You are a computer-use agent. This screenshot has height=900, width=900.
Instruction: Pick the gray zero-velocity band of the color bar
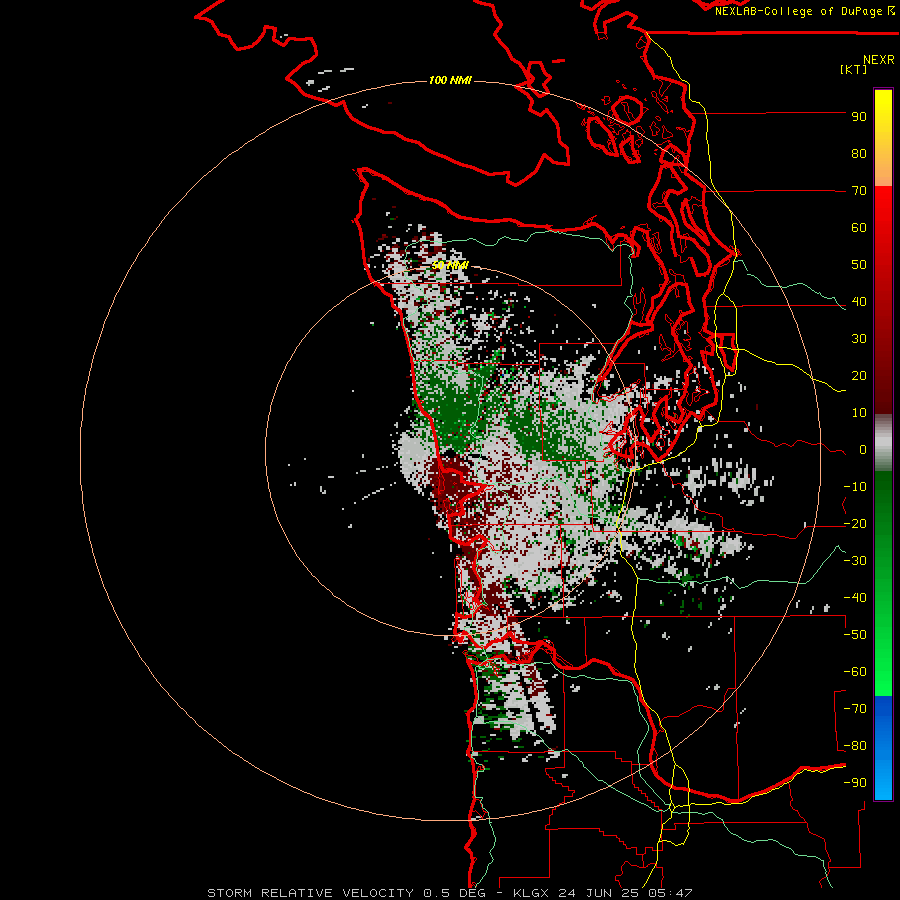[x=883, y=443]
